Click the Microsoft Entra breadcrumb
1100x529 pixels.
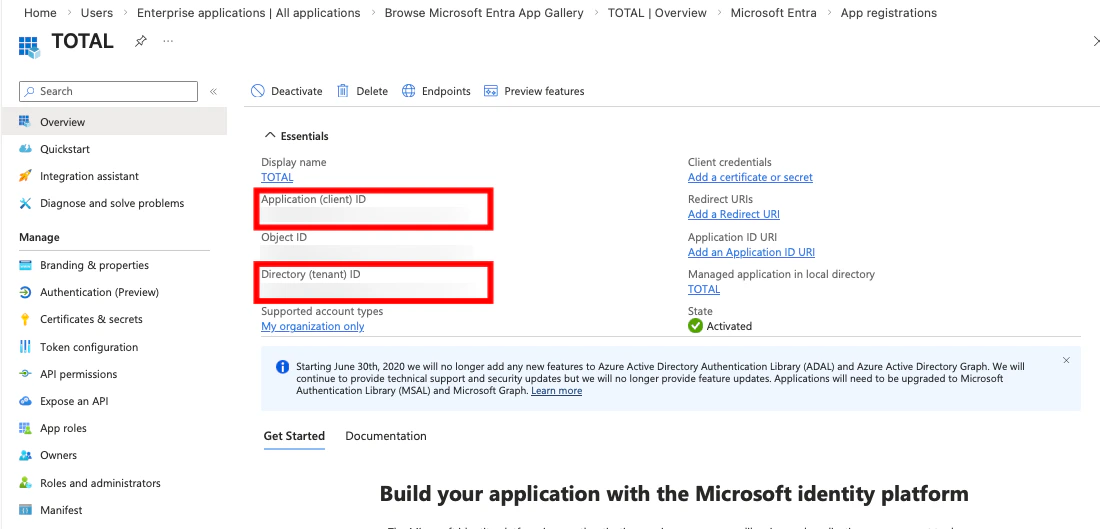(x=773, y=13)
